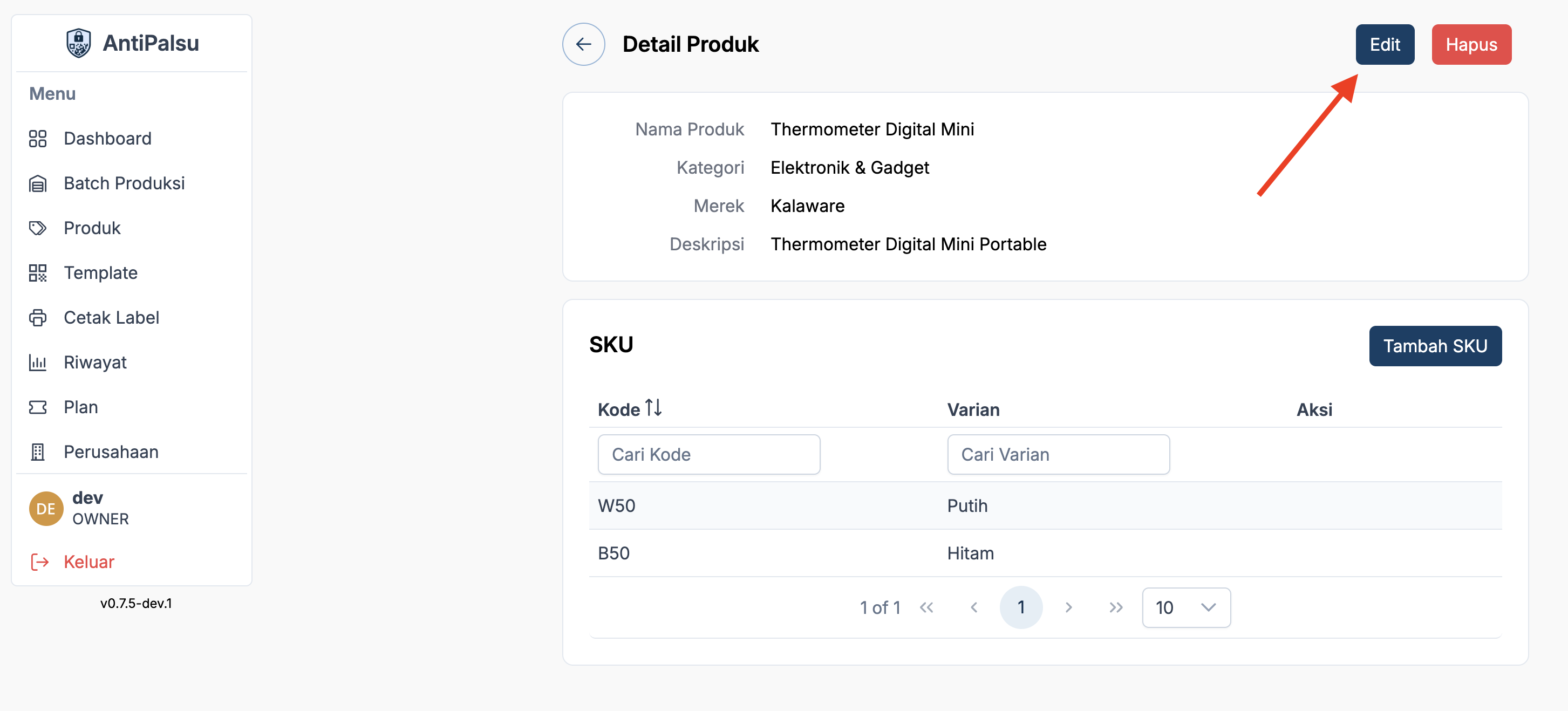
Task: Click the Batch Produksi warehouse icon
Action: tap(38, 183)
